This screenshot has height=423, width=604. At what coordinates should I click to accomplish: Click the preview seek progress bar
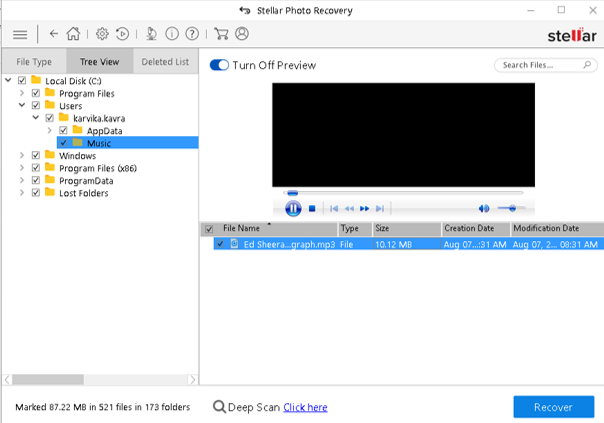coord(403,193)
